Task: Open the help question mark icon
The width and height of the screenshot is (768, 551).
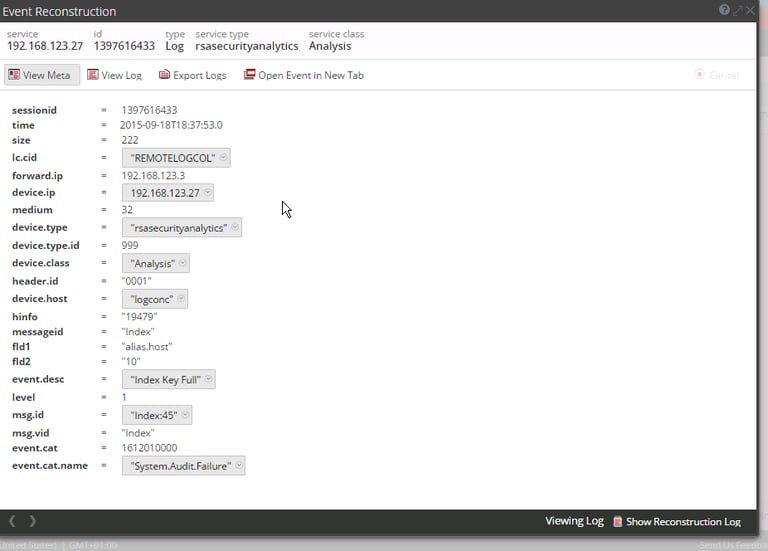Action: click(x=724, y=10)
